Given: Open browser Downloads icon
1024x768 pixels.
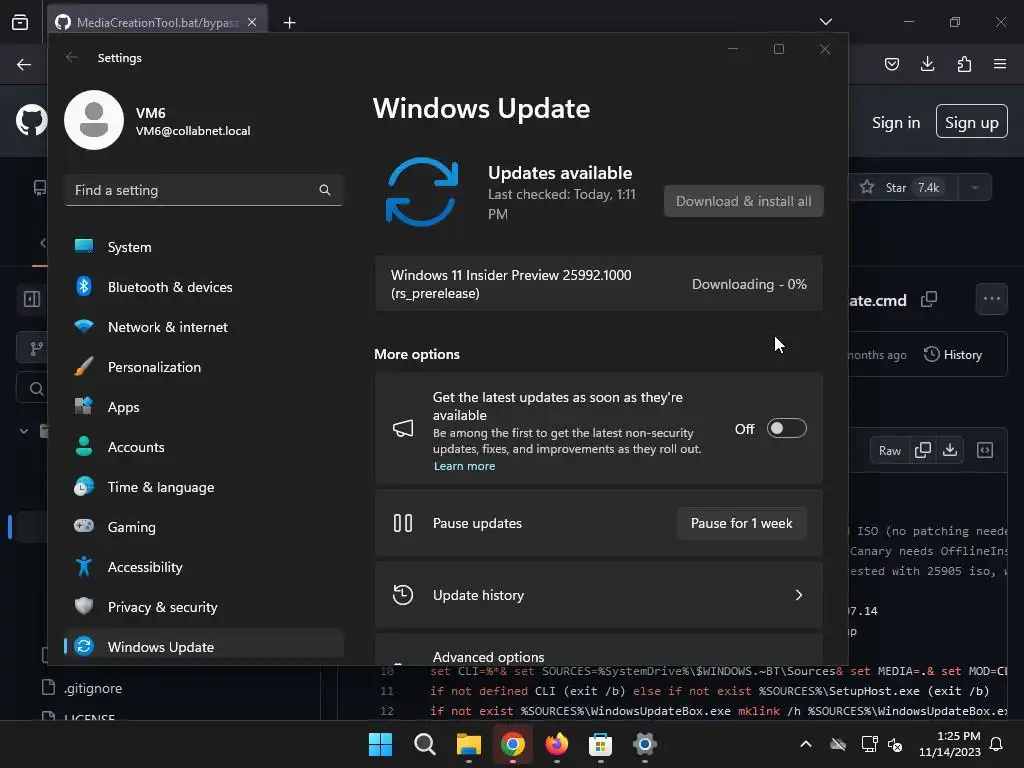Looking at the screenshot, I should [x=927, y=64].
